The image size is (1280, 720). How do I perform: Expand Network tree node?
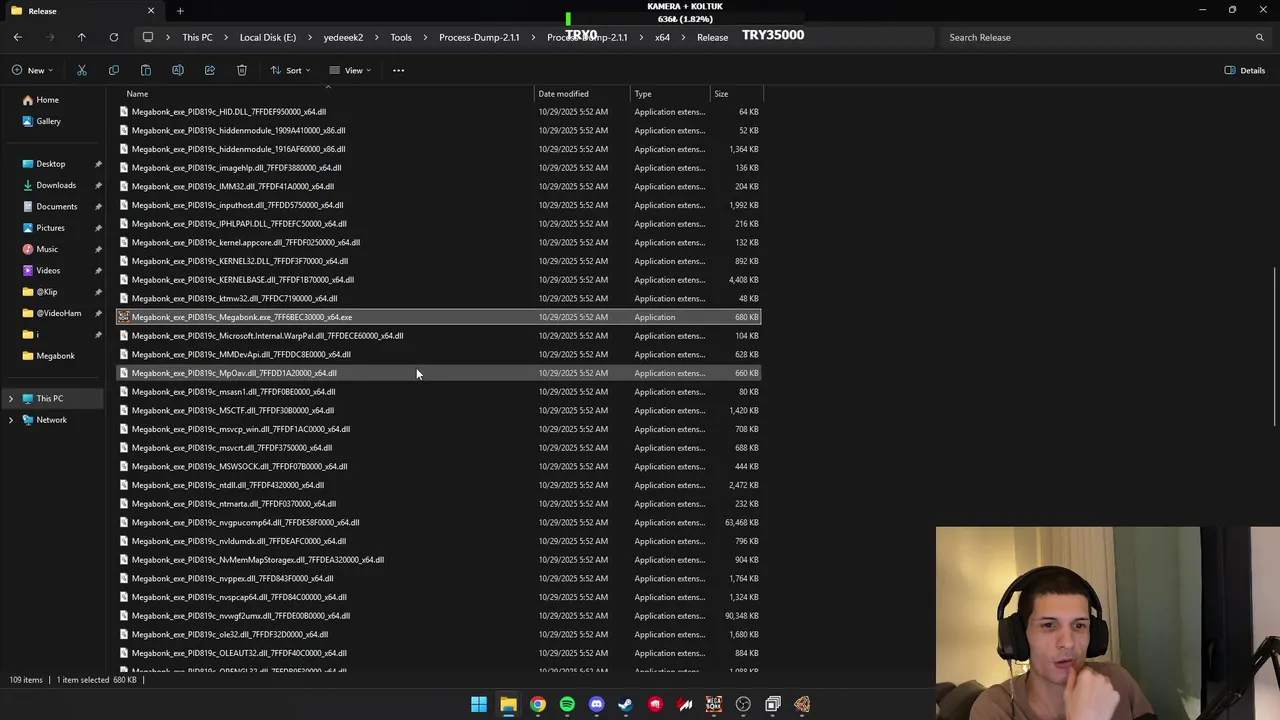tap(11, 420)
